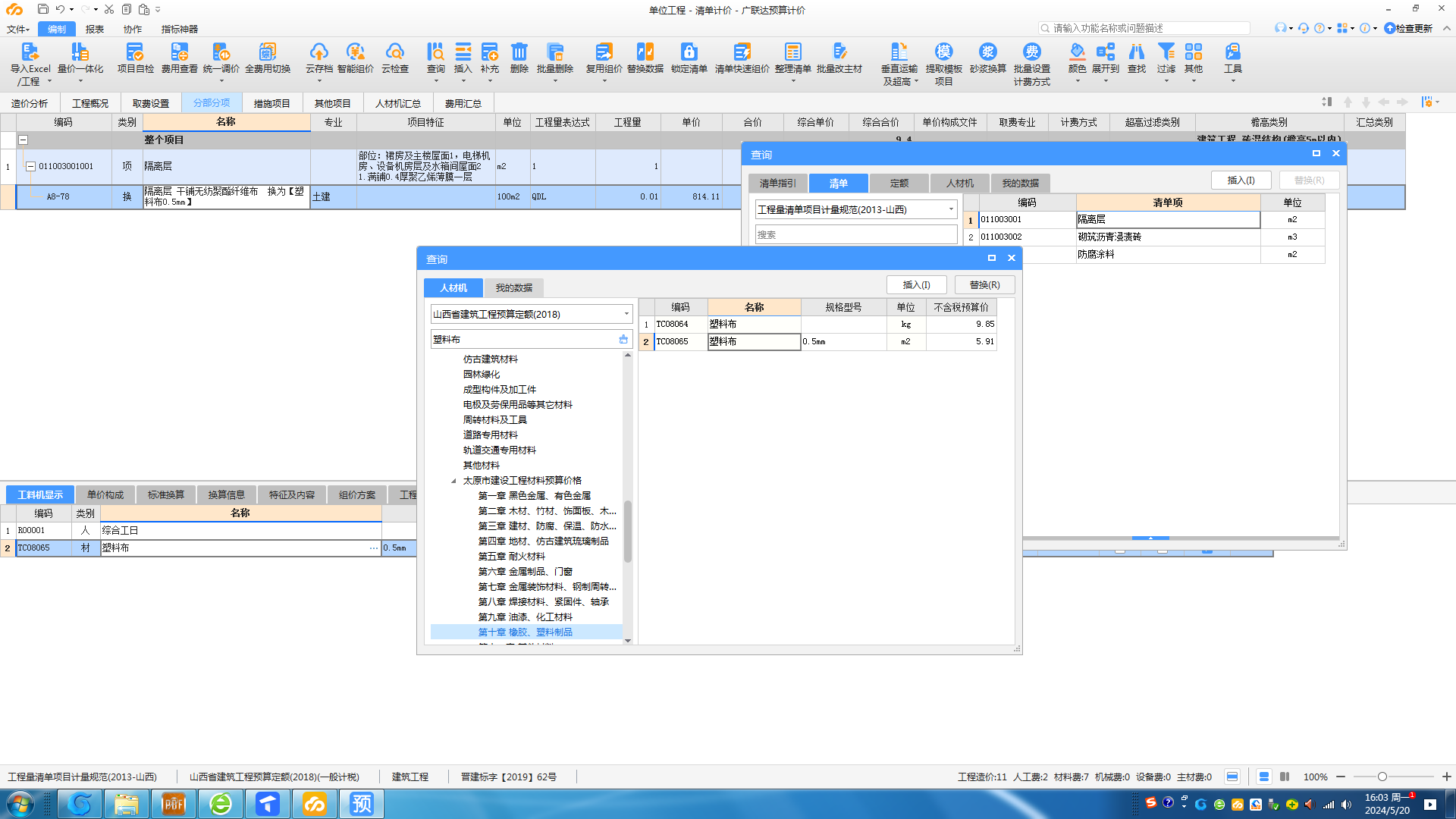This screenshot has height=819, width=1456.
Task: Switch to 人材机汇总 tab
Action: click(397, 103)
